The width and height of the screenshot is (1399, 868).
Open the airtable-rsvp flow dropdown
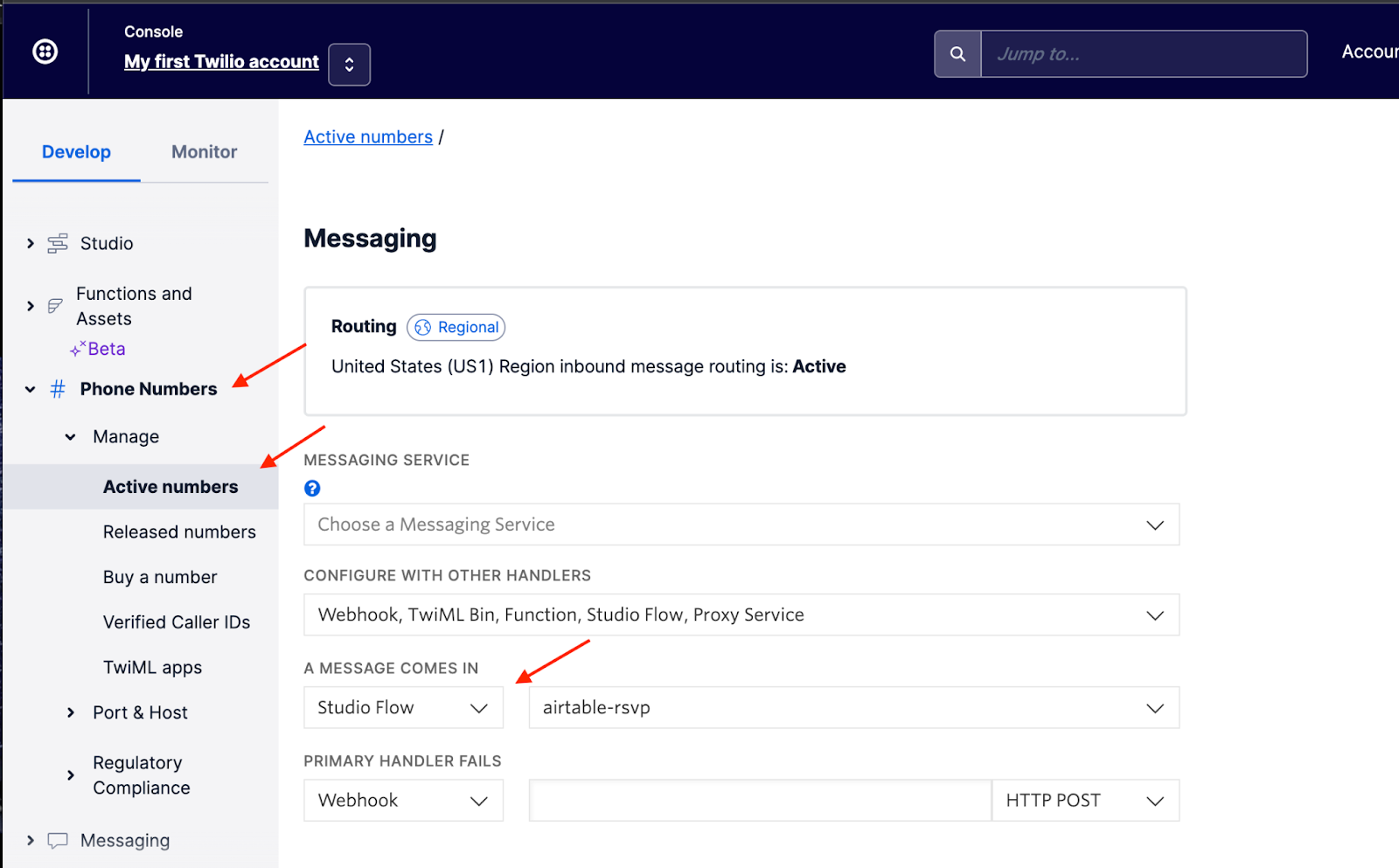tap(854, 708)
